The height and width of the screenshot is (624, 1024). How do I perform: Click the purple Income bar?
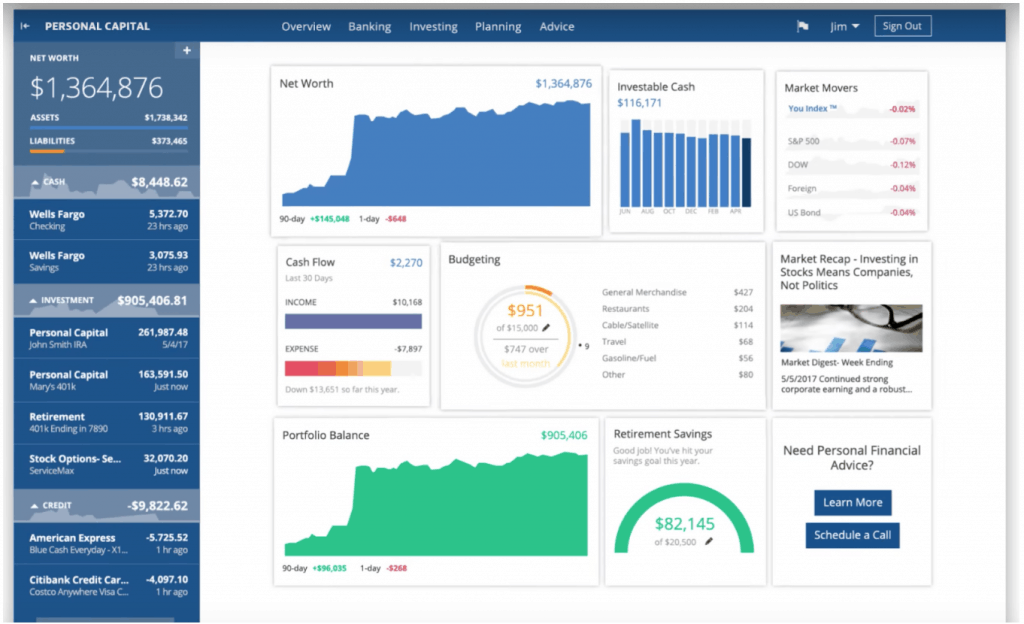coord(353,321)
